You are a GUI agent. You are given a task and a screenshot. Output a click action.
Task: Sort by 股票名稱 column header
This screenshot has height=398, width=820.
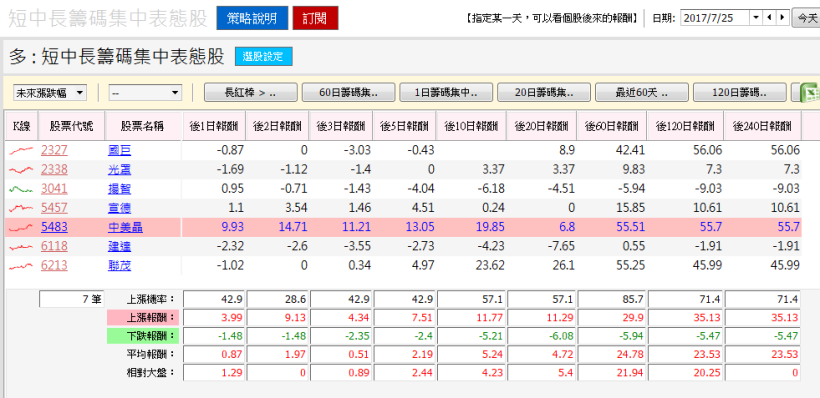point(144,126)
